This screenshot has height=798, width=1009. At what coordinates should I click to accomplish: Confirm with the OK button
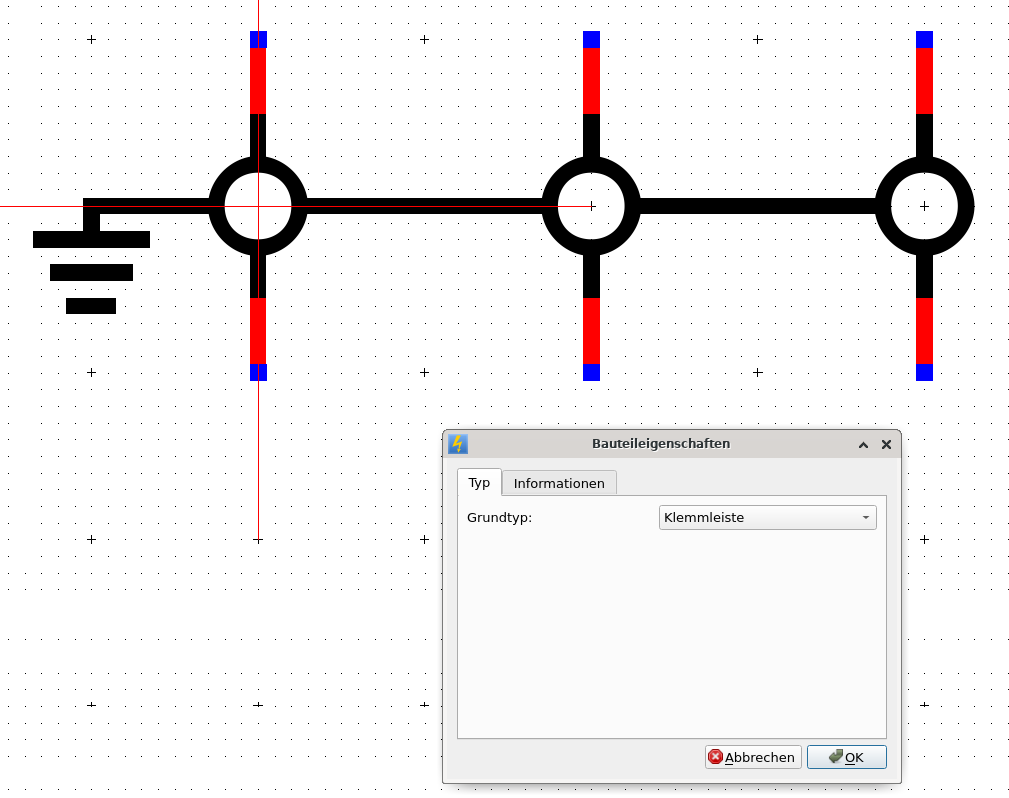pyautogui.click(x=846, y=757)
